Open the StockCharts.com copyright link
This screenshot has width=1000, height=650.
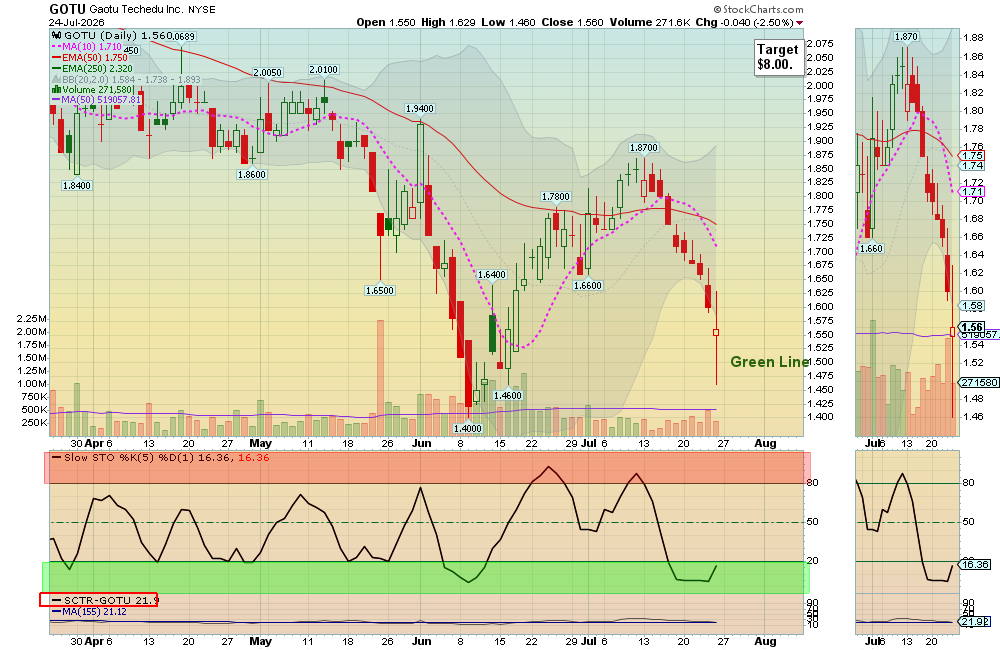pyautogui.click(x=758, y=9)
